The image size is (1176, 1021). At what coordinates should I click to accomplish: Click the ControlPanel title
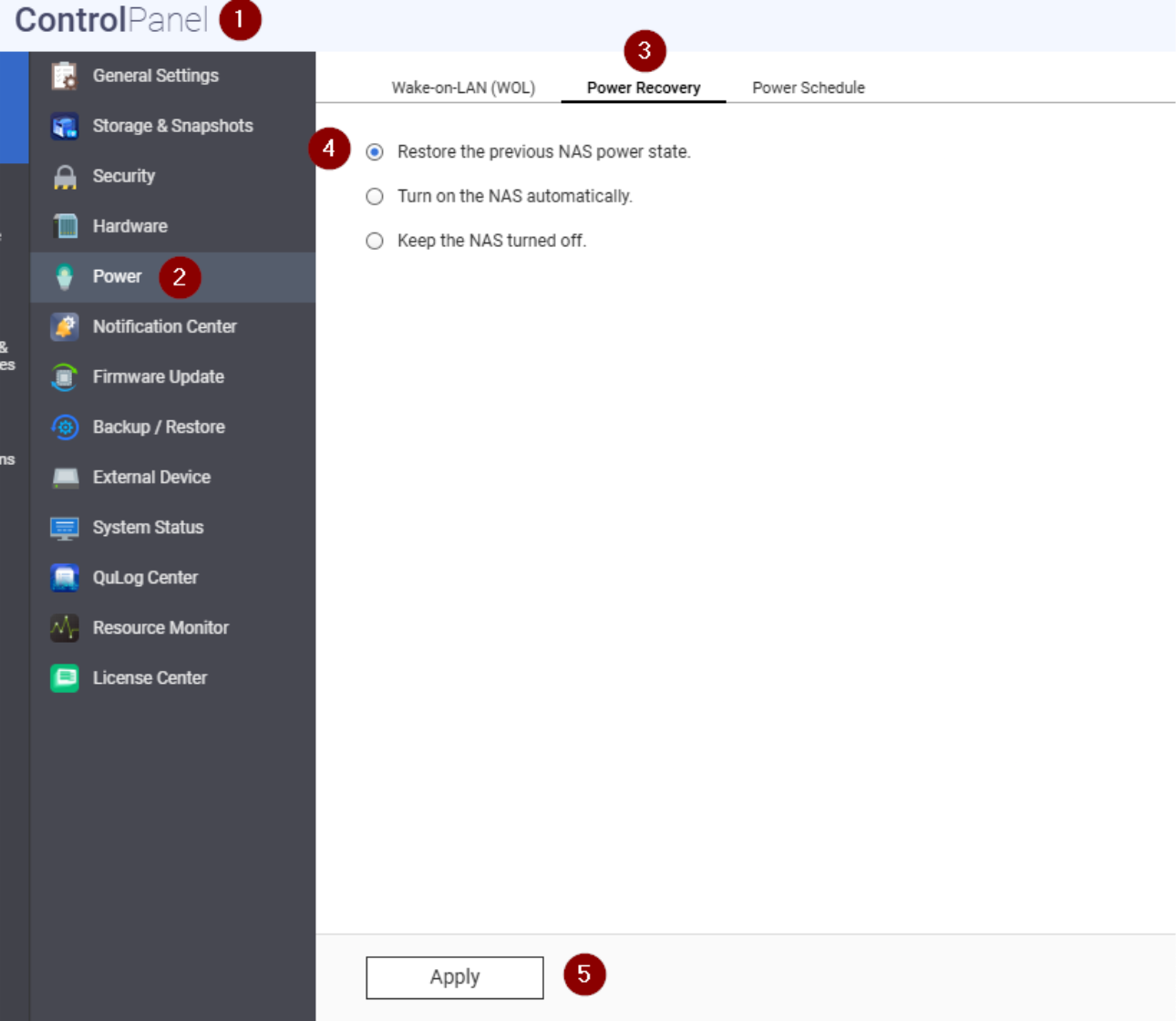[x=111, y=20]
